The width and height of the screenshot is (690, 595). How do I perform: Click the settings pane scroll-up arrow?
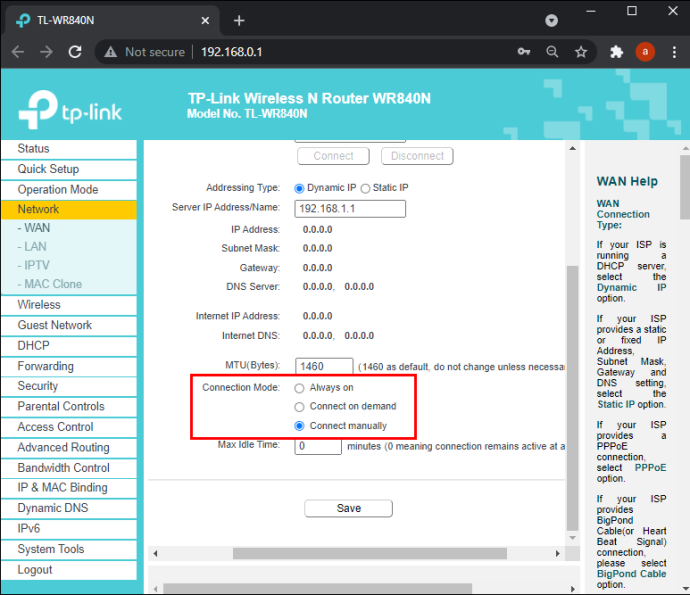coord(572,148)
